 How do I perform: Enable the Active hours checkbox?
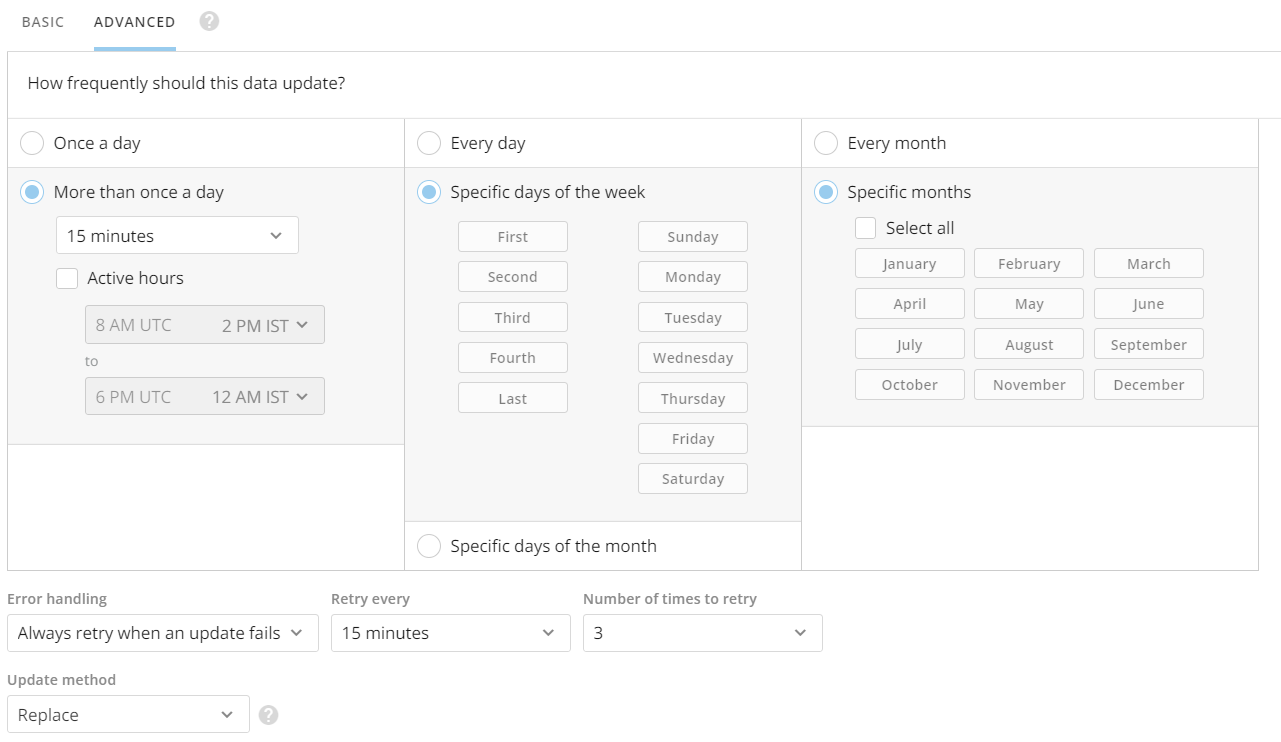pos(67,278)
